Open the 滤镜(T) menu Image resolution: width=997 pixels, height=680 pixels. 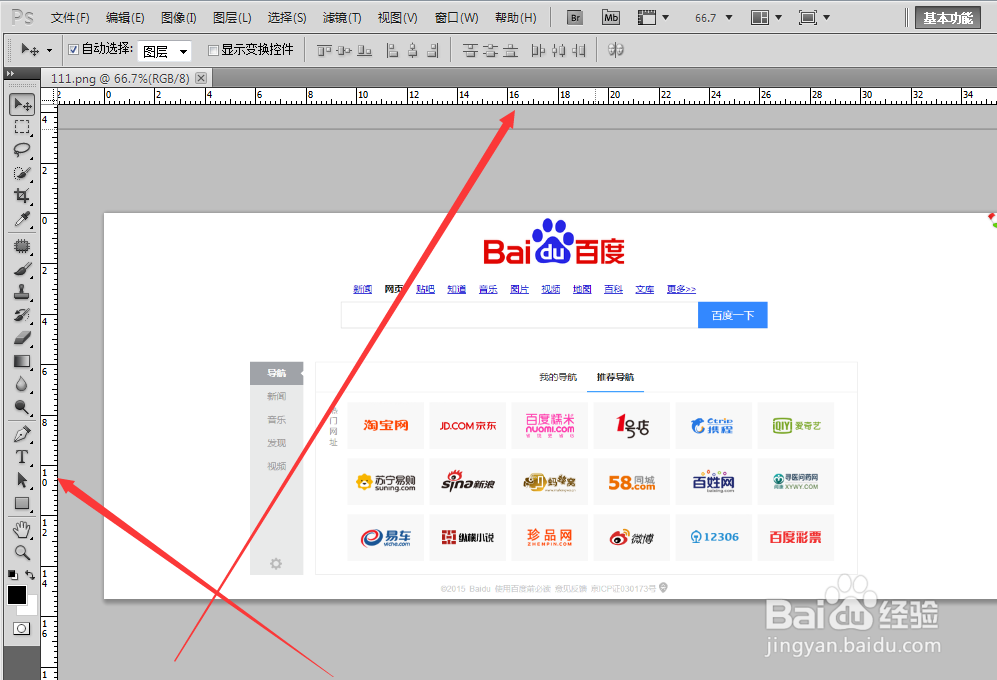pos(342,18)
